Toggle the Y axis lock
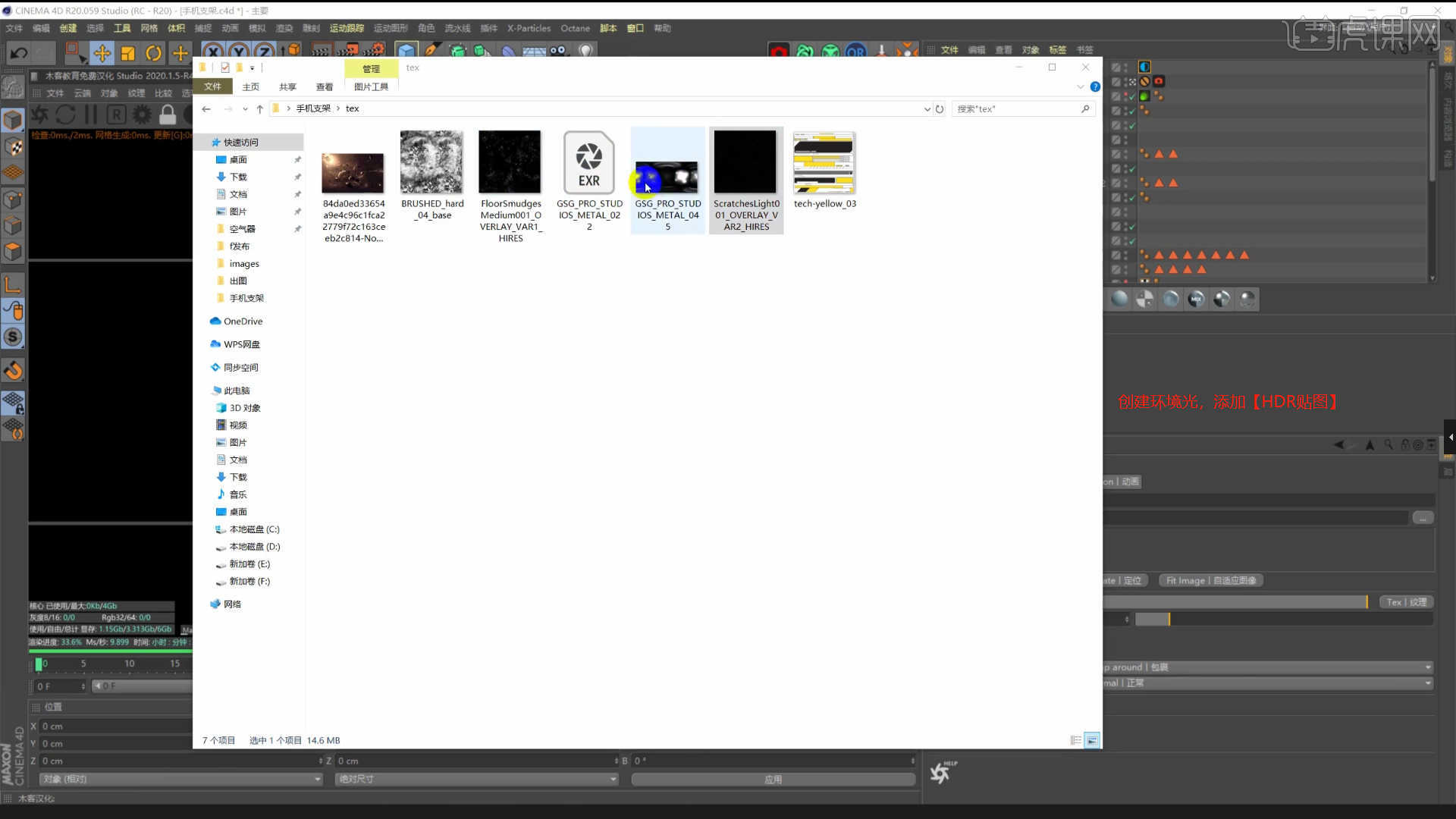Screen dimensions: 1456x819 239,51
